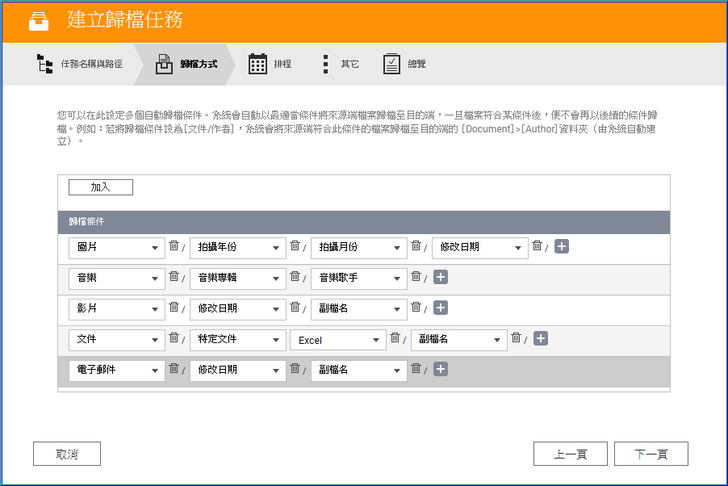728x486 pixels.
Task: Click plus icon on the 文件 row
Action: point(541,339)
